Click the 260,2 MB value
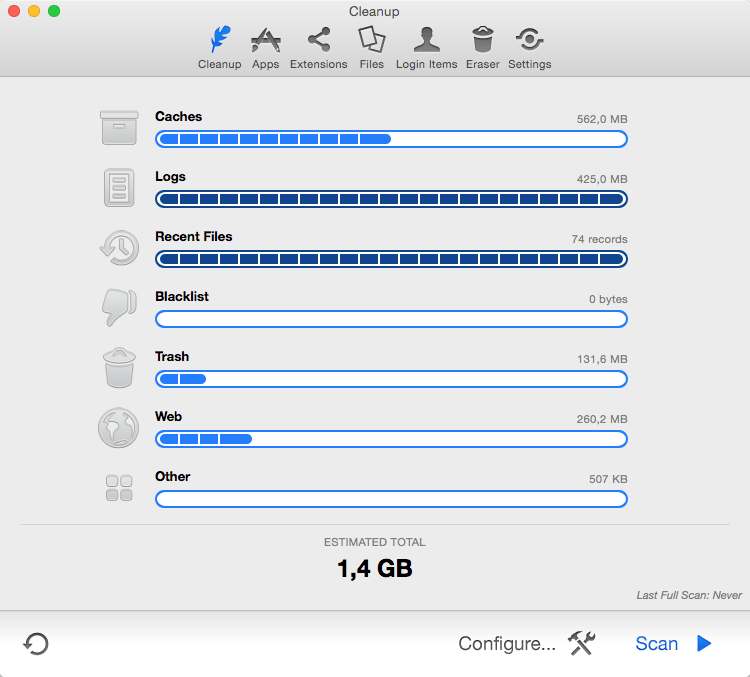Viewport: 750px width, 677px height. [x=602, y=419]
